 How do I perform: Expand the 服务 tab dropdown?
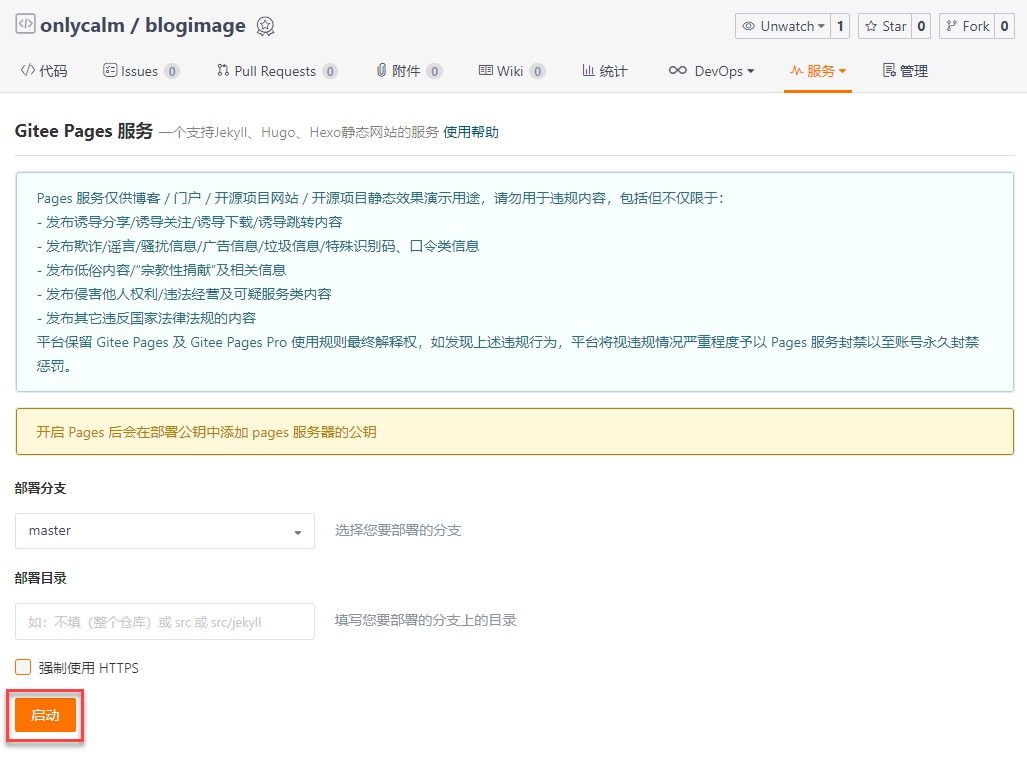coord(842,71)
